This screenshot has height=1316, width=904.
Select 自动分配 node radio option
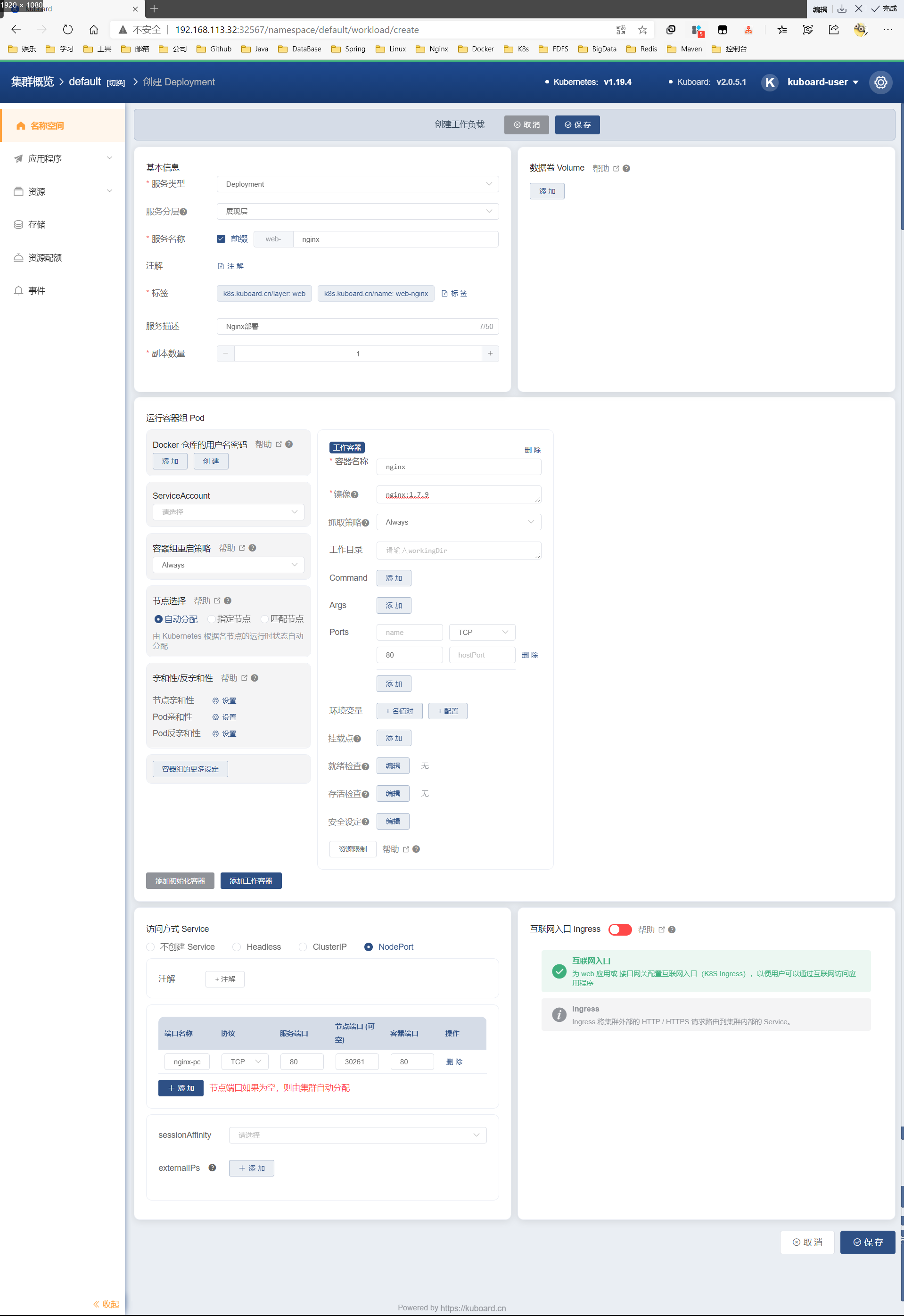point(158,618)
